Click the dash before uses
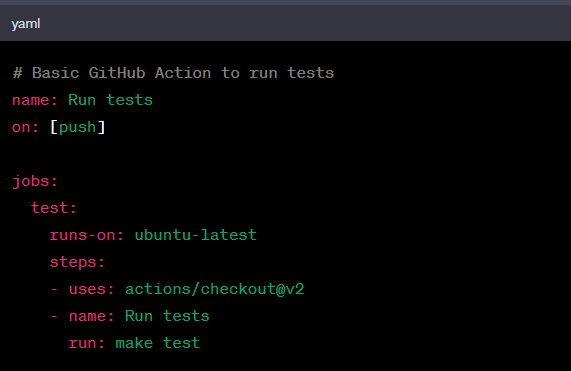Image resolution: width=571 pixels, height=371 pixels. (x=54, y=289)
